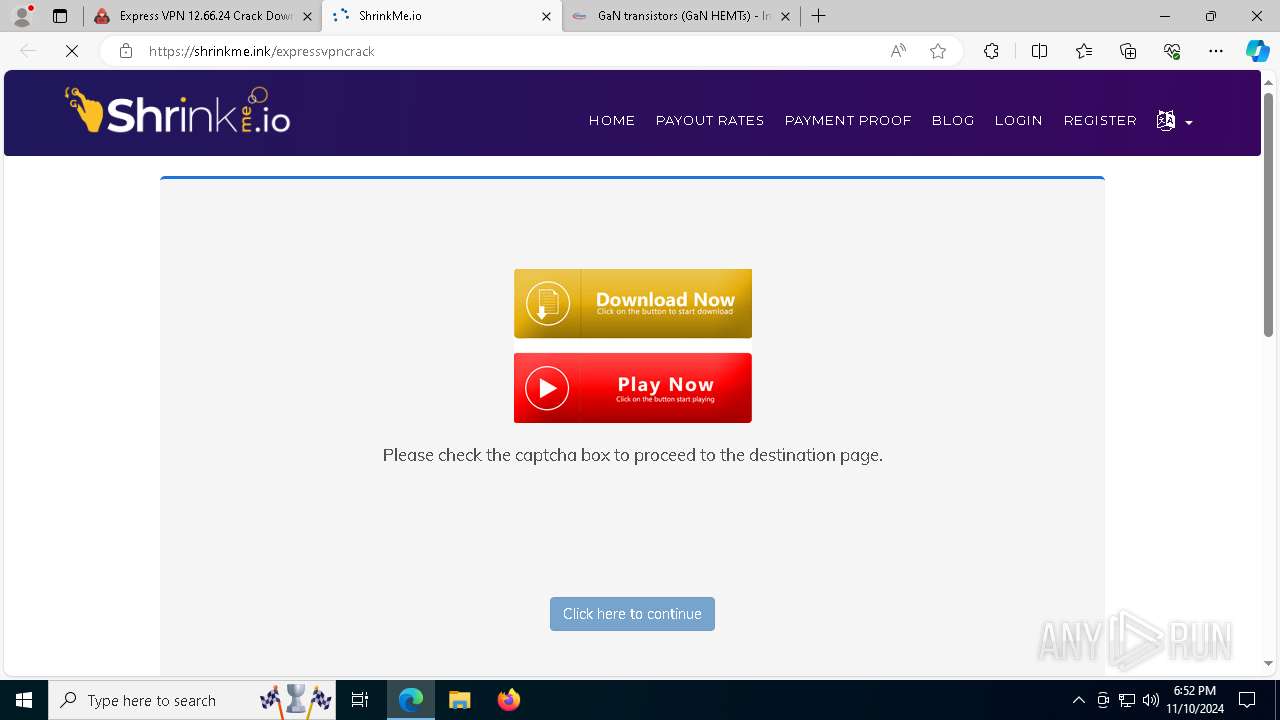The image size is (1280, 720).
Task: Open File Explorer from taskbar
Action: coord(459,700)
